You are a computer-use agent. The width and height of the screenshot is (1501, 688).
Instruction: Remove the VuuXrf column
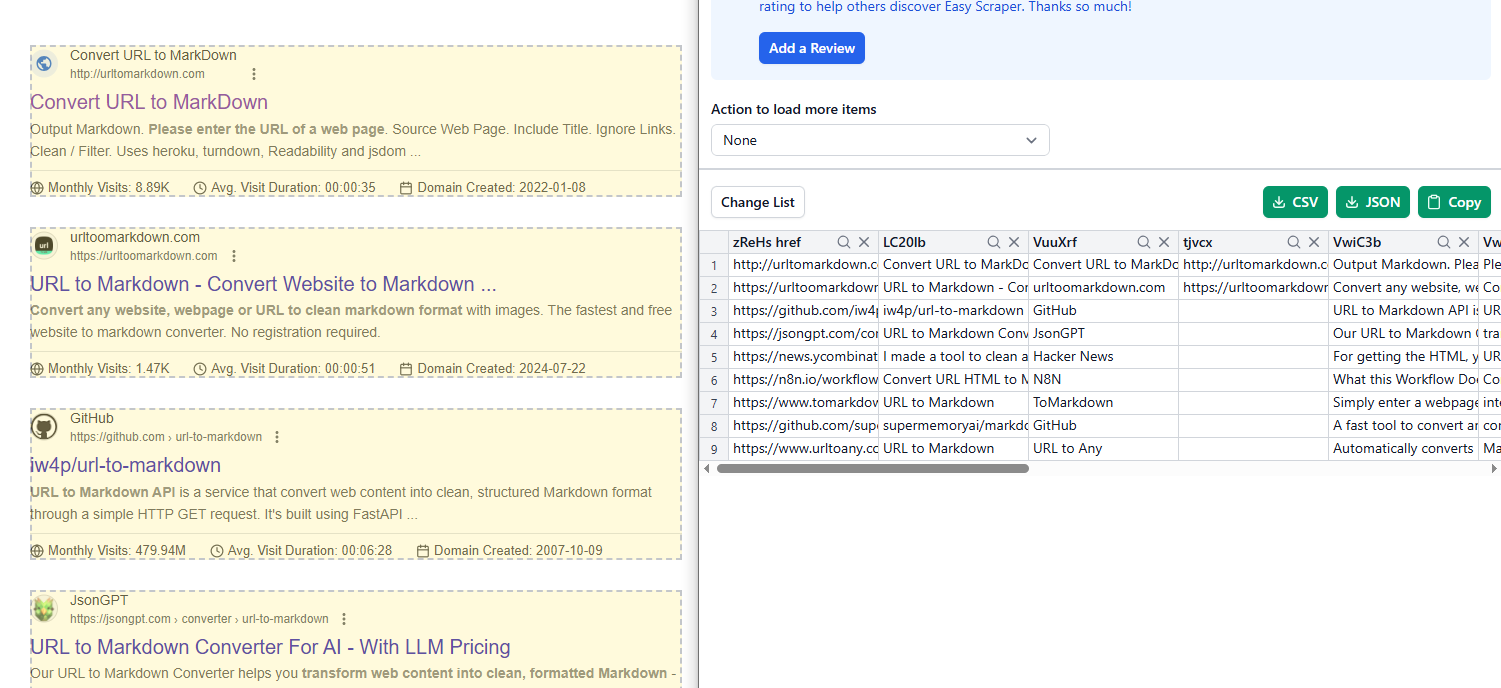1164,242
